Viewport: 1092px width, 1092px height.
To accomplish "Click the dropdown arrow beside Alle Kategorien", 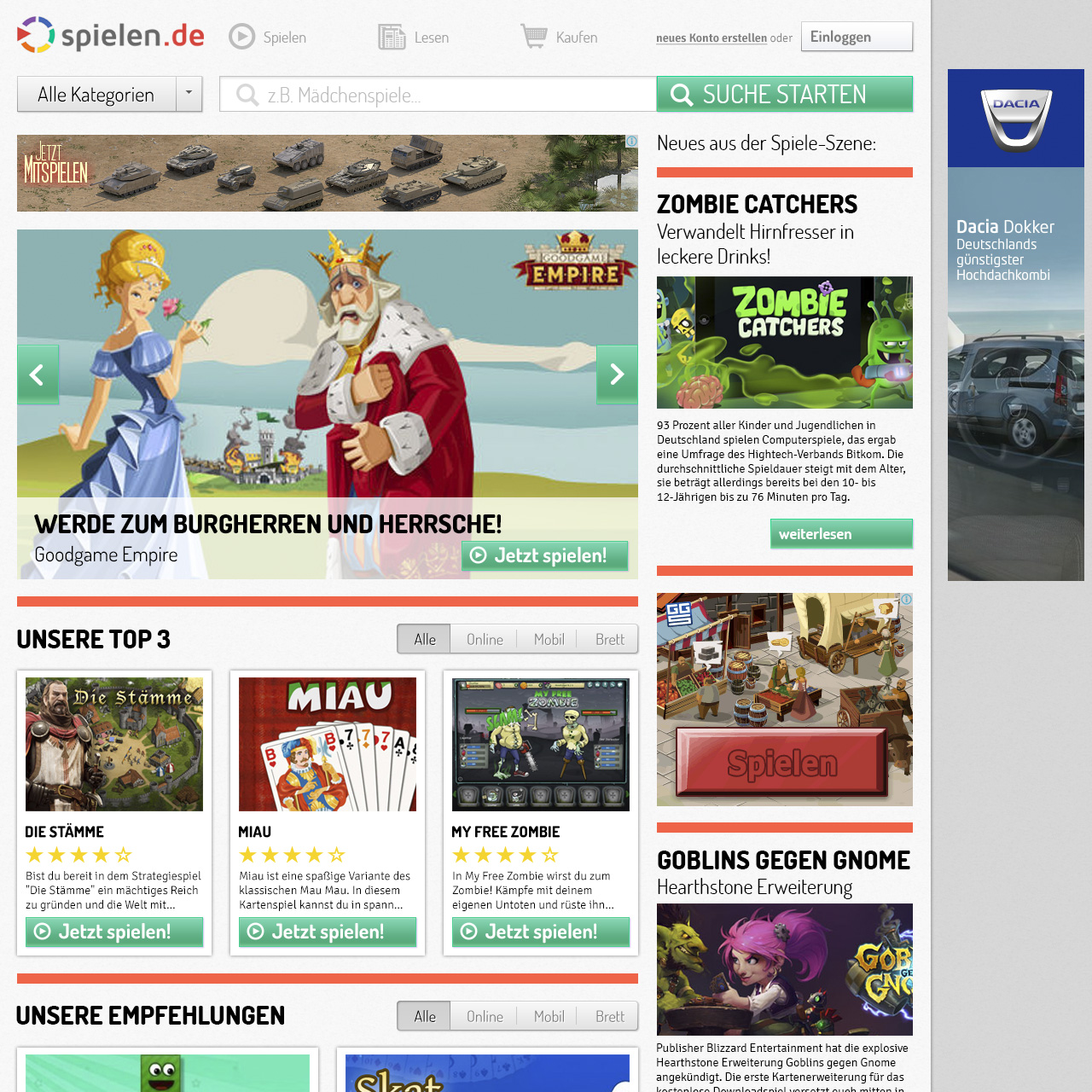I will pos(189,93).
